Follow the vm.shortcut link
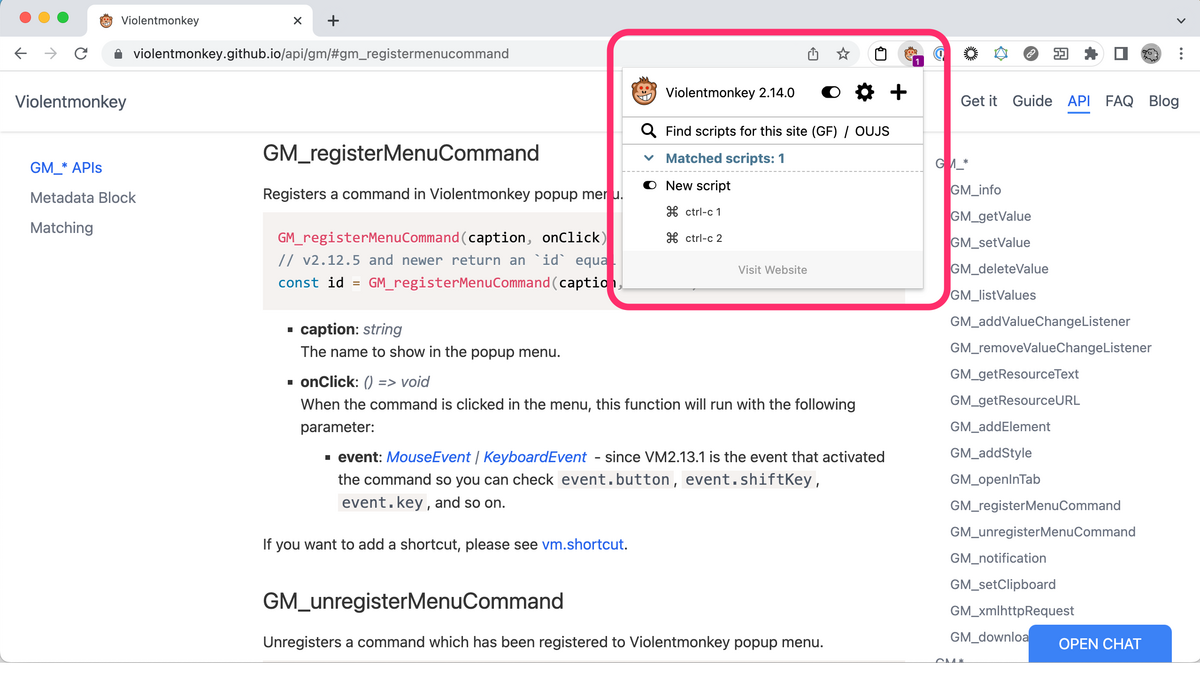Screen dimensions: 1200x682 click(583, 545)
